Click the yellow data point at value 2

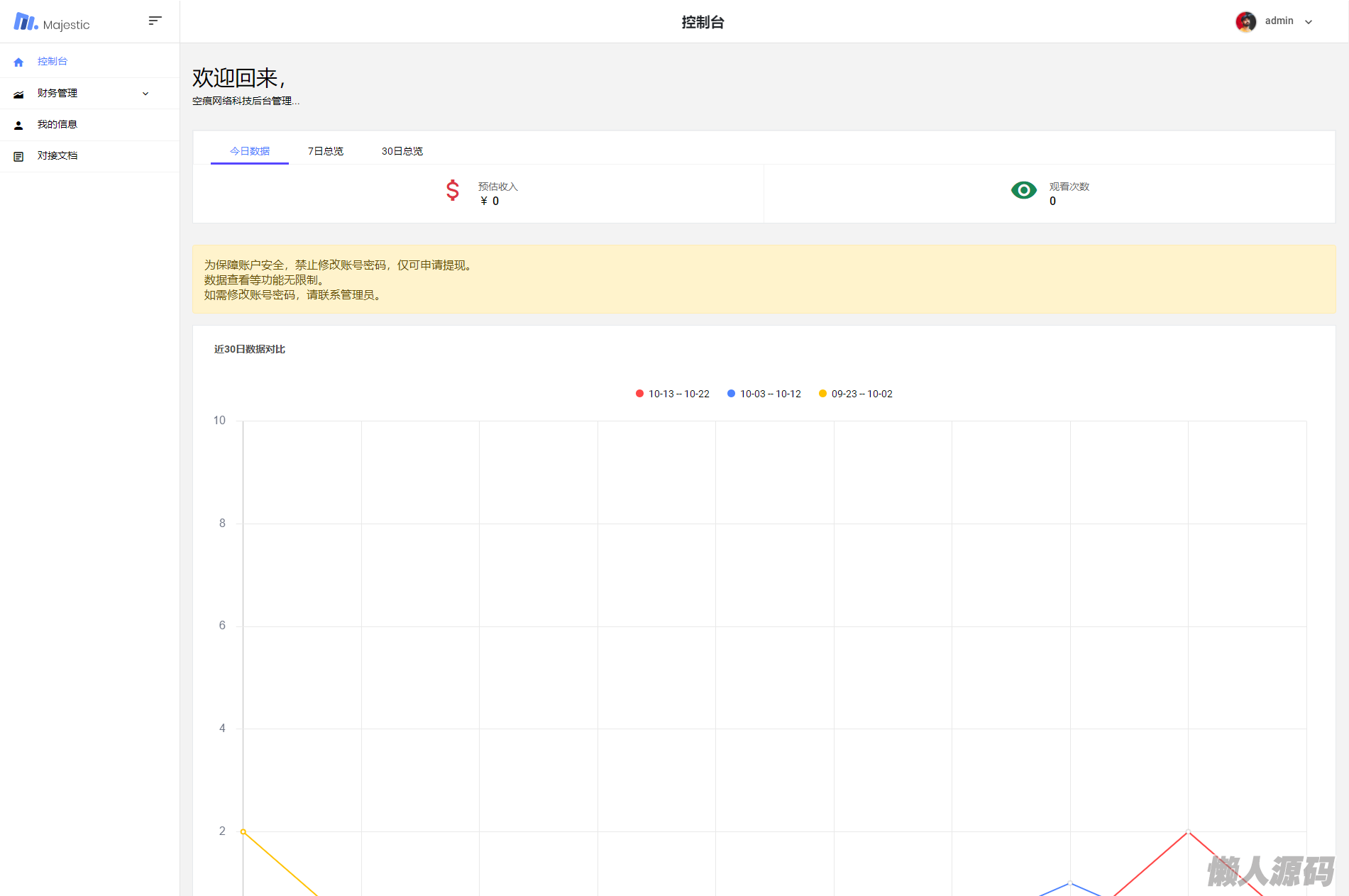click(243, 831)
